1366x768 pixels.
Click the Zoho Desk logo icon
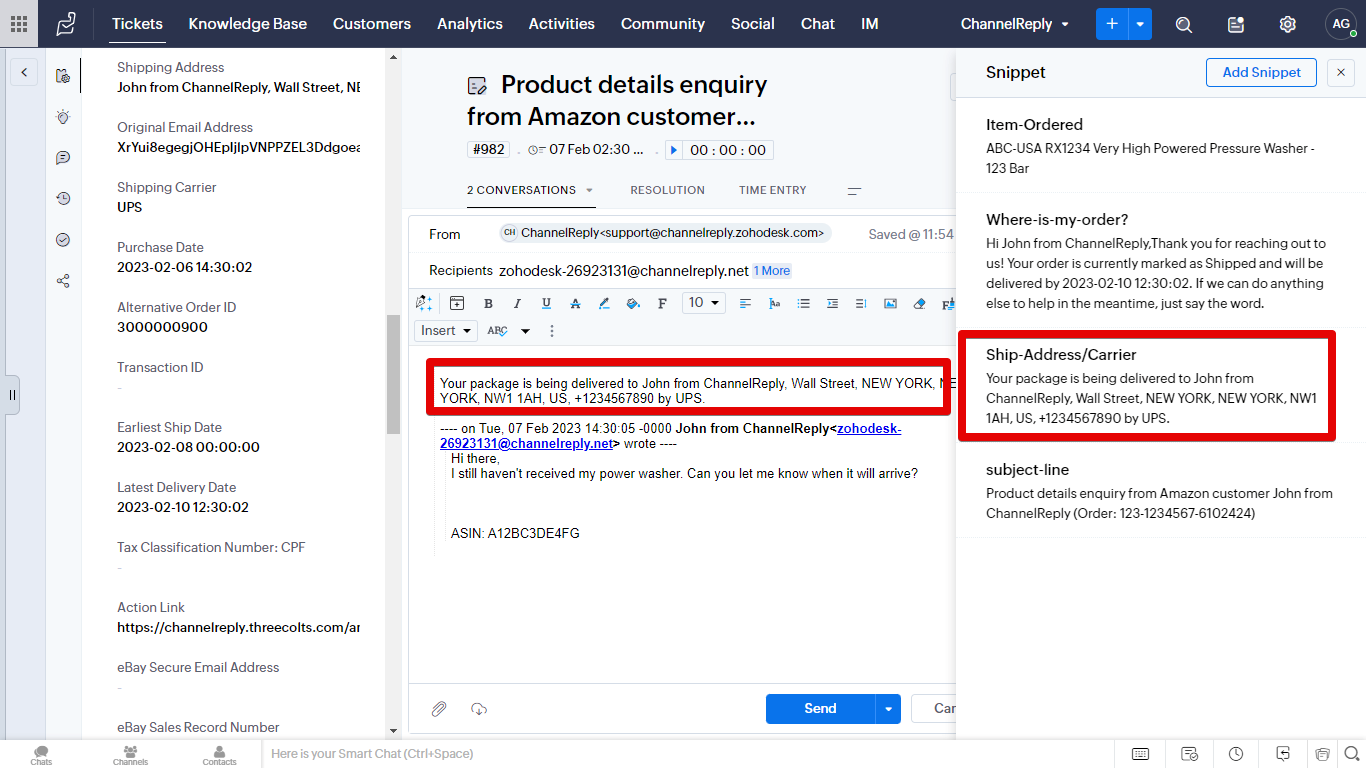point(66,24)
